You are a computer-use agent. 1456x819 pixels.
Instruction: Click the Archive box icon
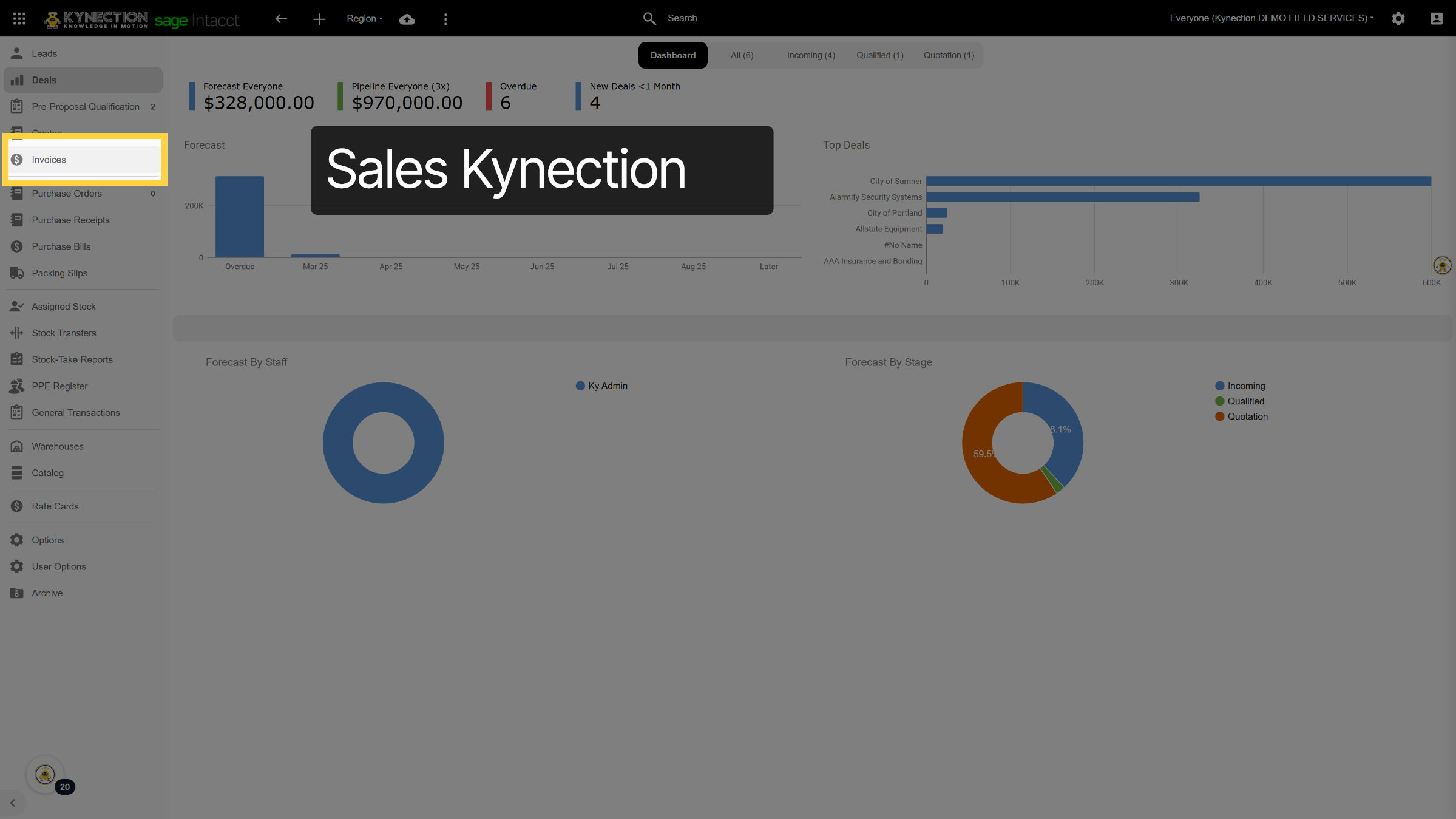click(17, 593)
